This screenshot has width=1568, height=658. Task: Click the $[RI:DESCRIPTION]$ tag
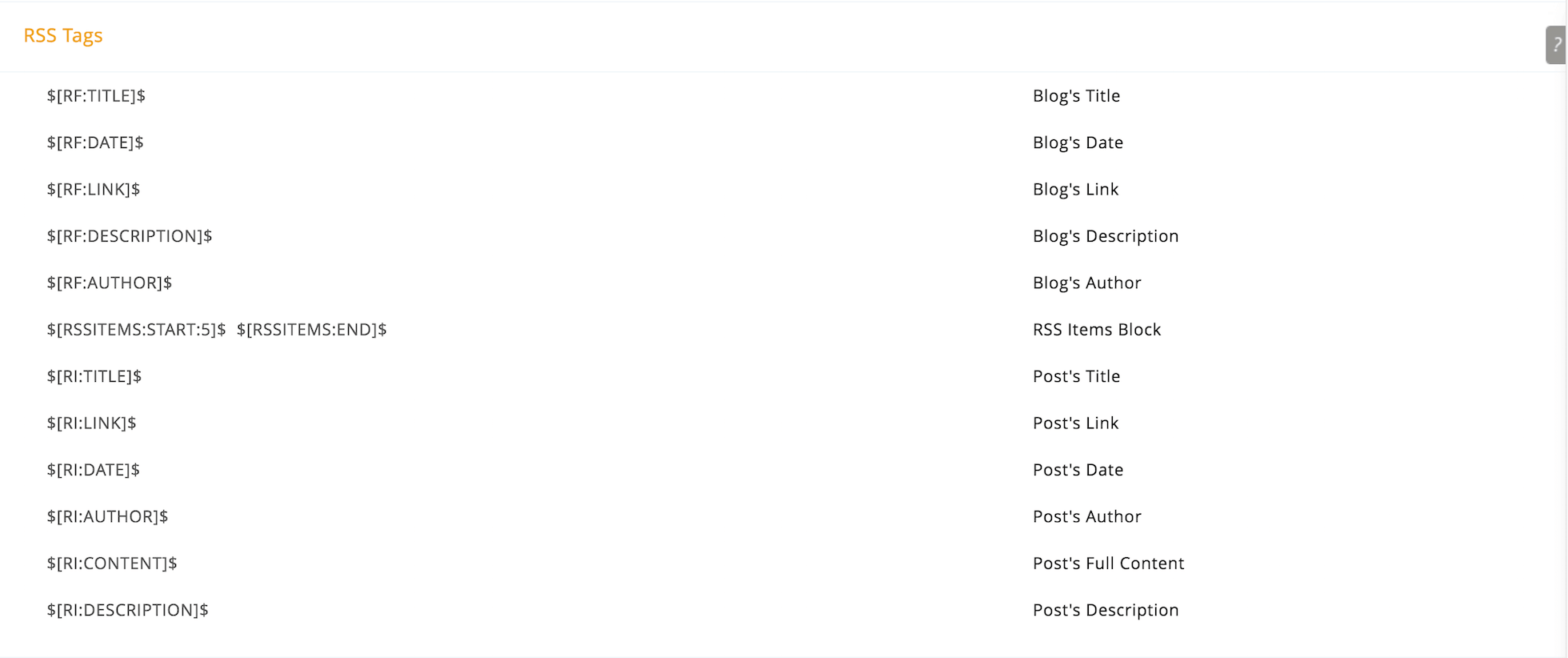point(128,610)
